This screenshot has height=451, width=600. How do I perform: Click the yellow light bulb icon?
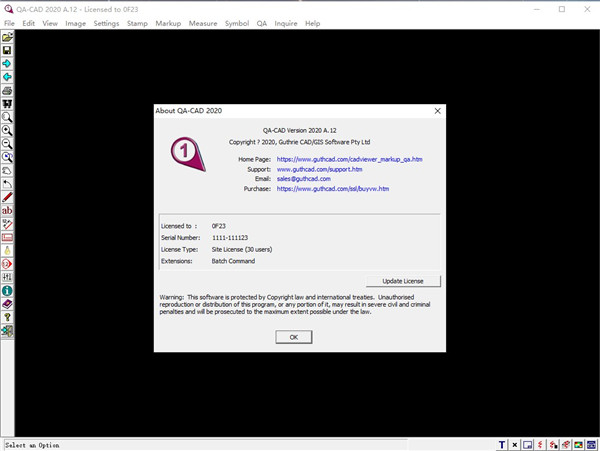pyautogui.click(x=7, y=251)
